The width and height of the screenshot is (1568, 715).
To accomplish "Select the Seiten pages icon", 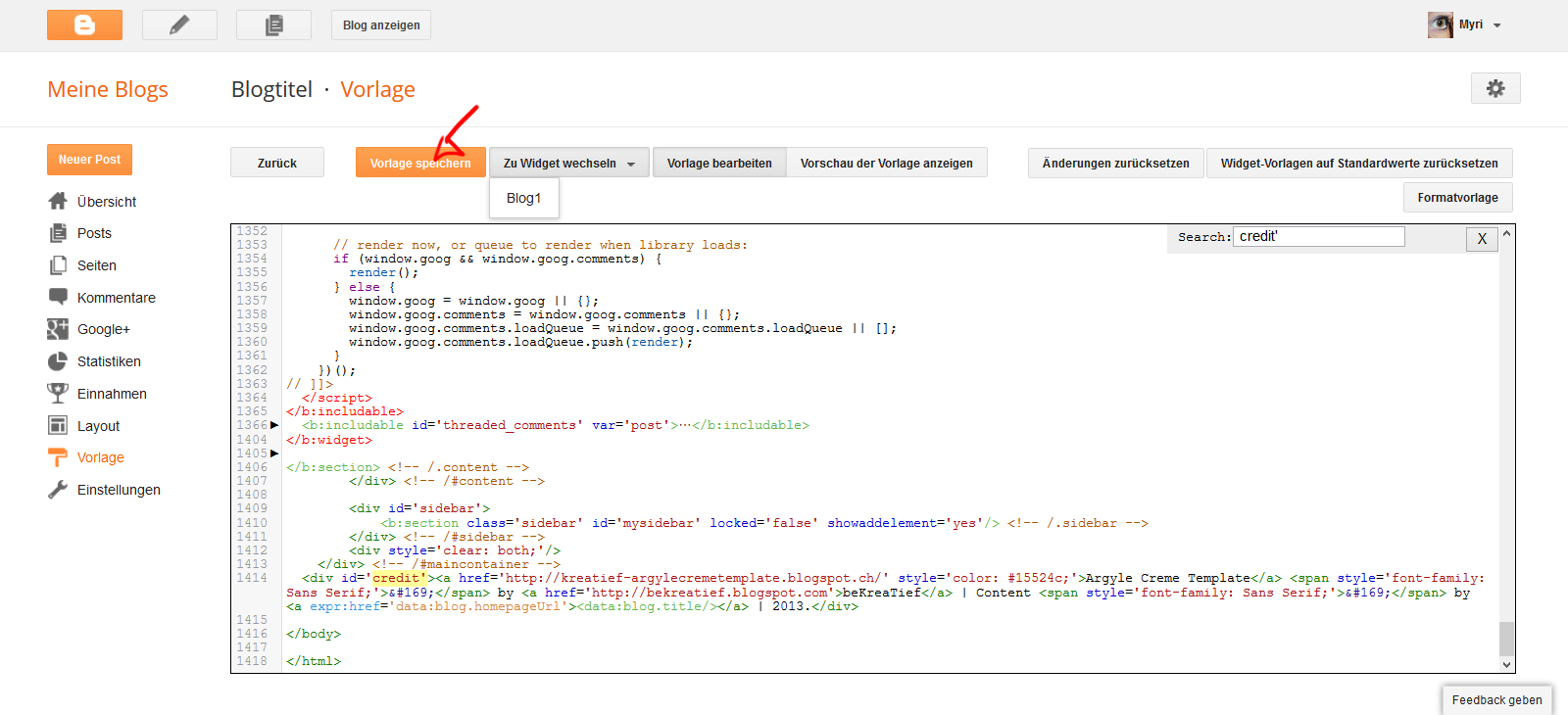I will click(x=58, y=265).
